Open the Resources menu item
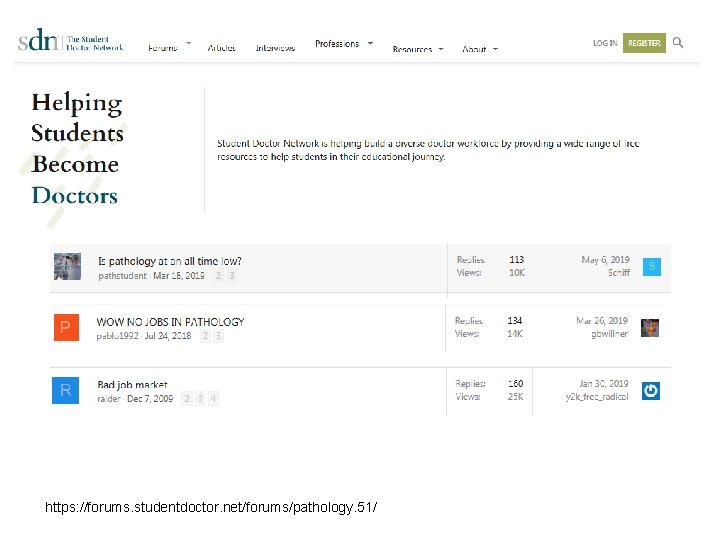 coord(412,49)
